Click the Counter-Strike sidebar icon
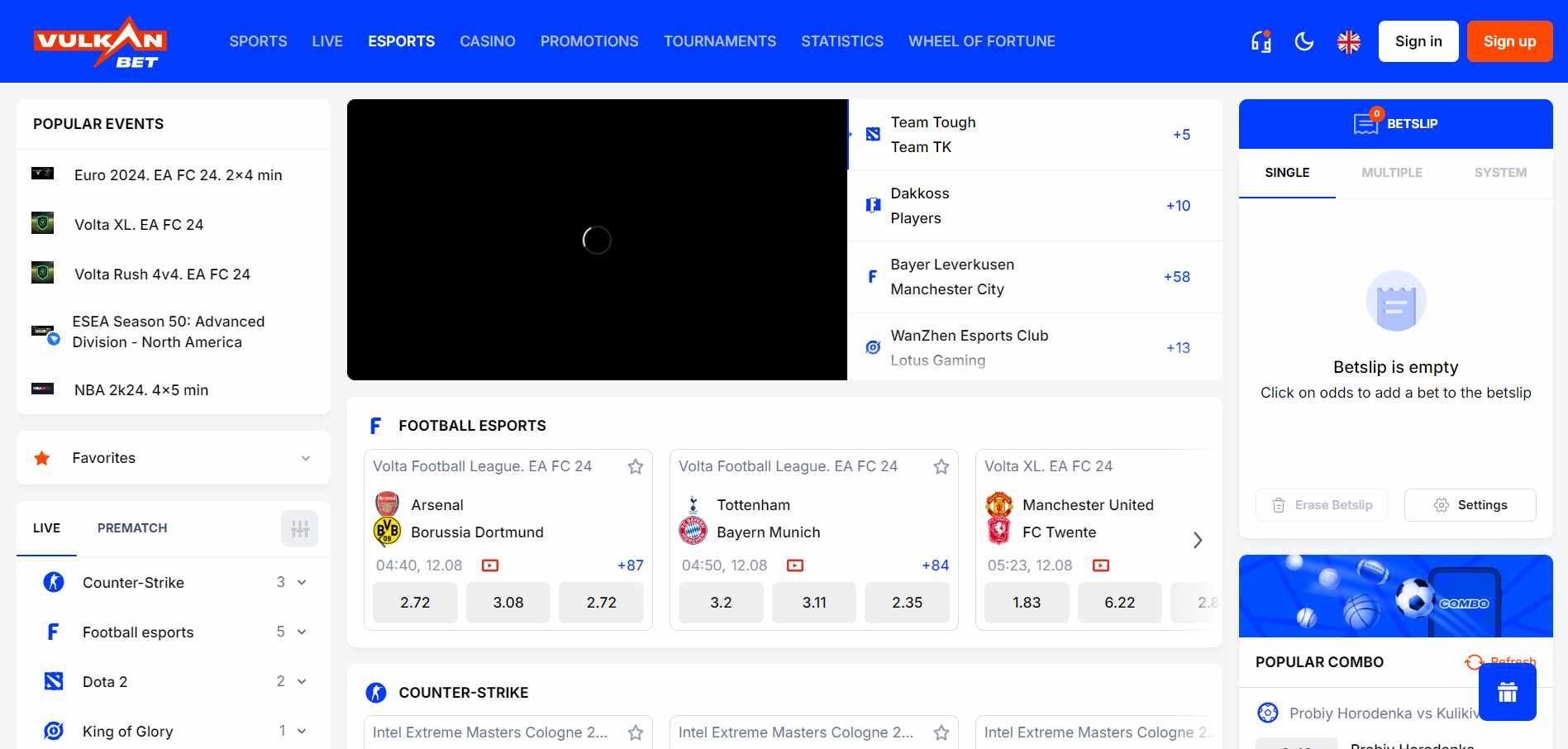 point(54,582)
